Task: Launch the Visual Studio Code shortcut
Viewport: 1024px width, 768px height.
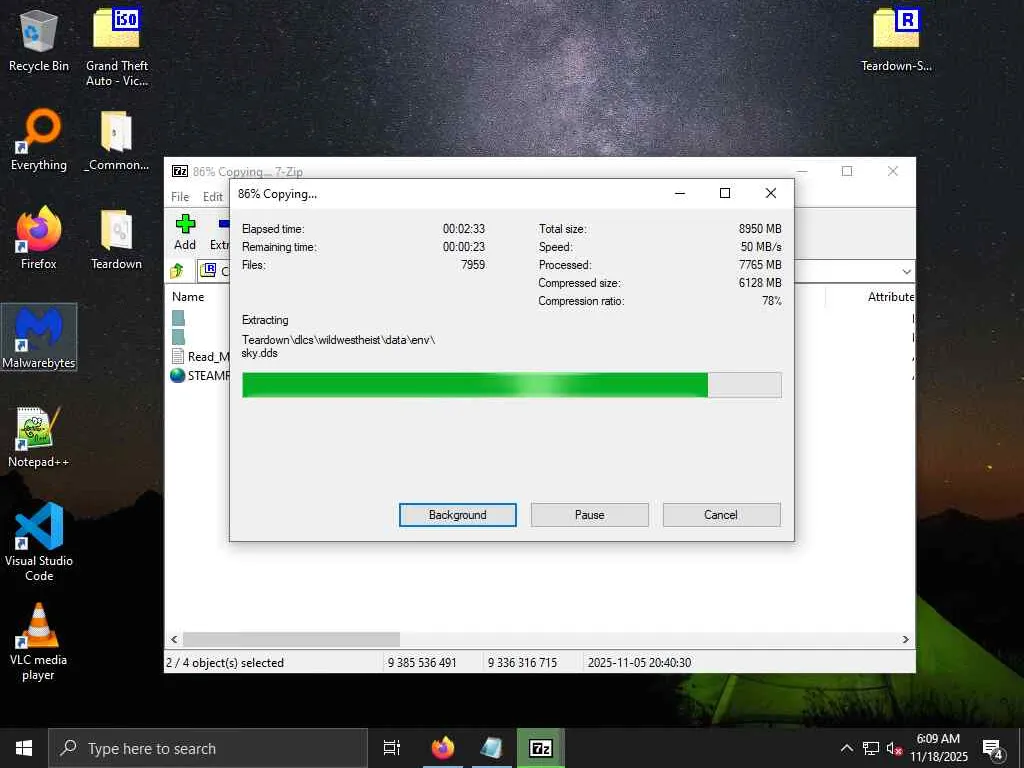Action: tap(39, 542)
